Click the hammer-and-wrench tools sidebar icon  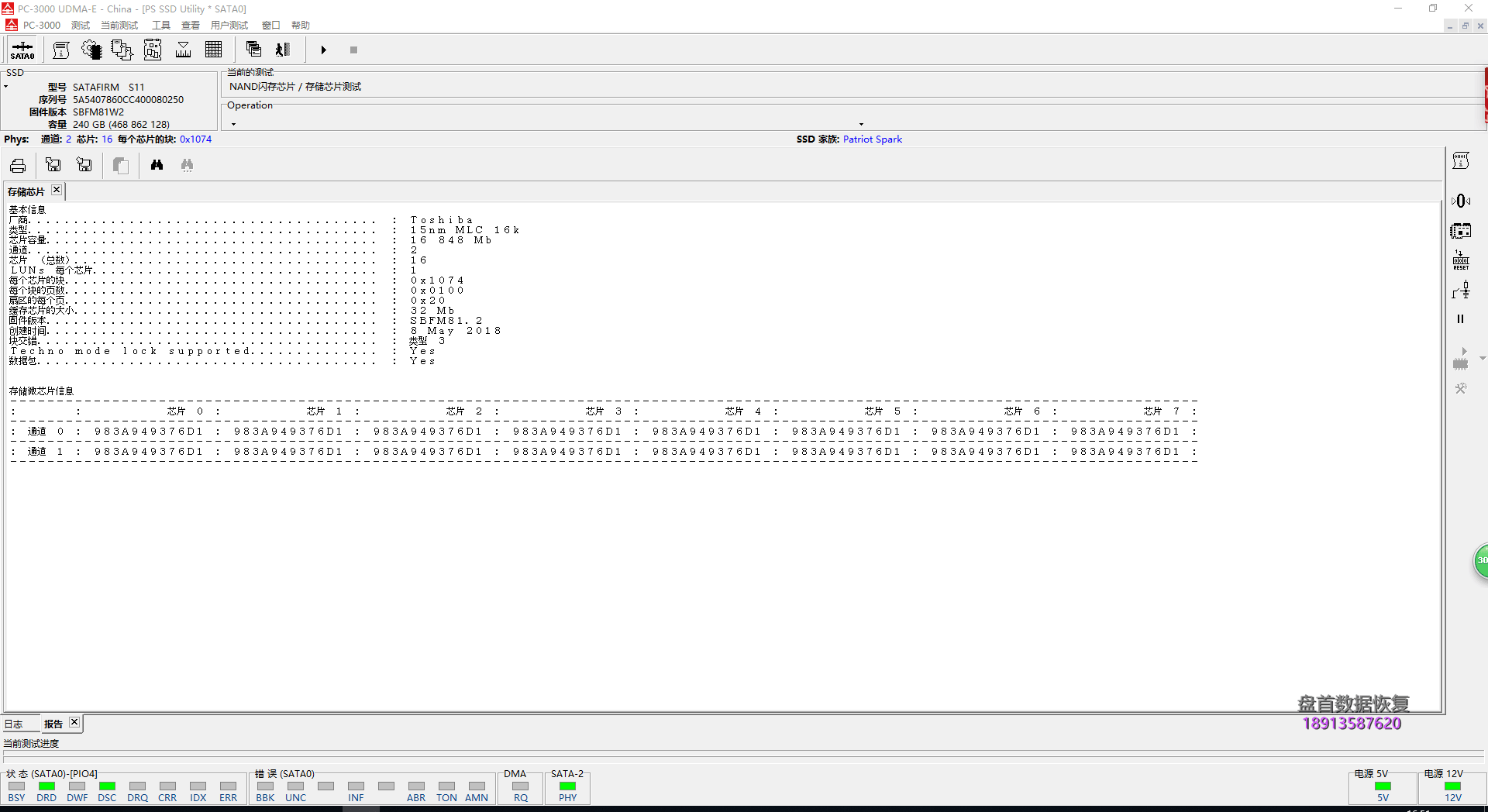point(1461,388)
